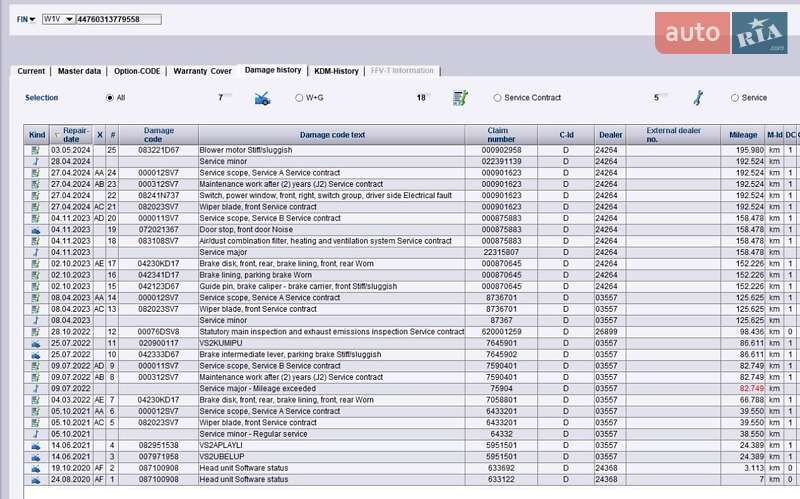Switch to the Option-CODE tab
Screen dimensions: 800x499
click(x=137, y=71)
